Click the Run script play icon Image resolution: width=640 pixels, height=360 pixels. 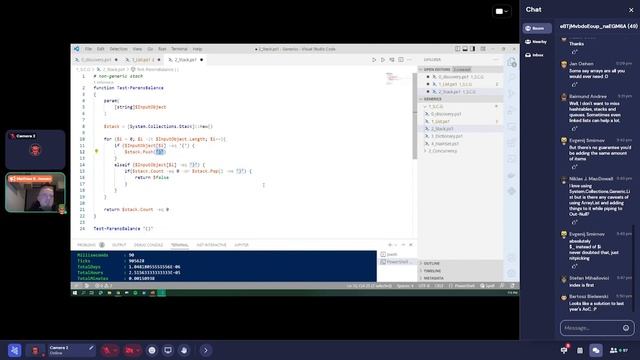point(374,60)
